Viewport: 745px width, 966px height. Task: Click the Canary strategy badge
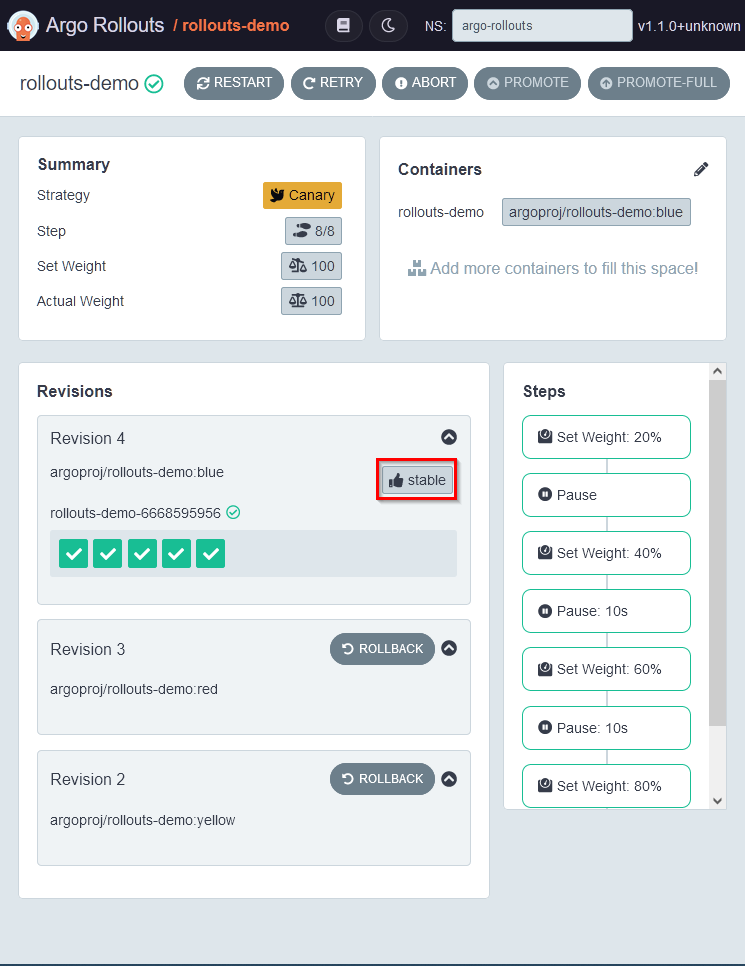[x=302, y=195]
